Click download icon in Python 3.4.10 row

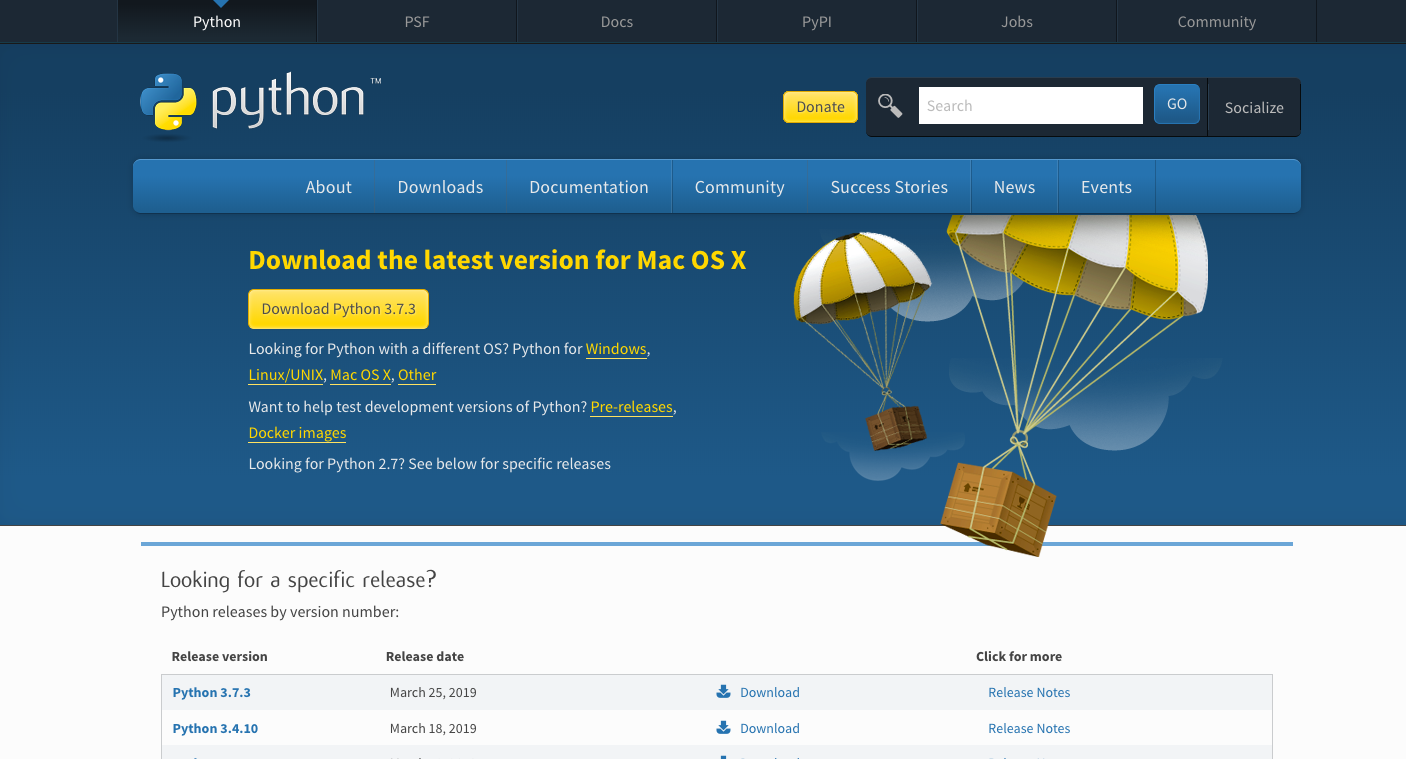coord(724,728)
